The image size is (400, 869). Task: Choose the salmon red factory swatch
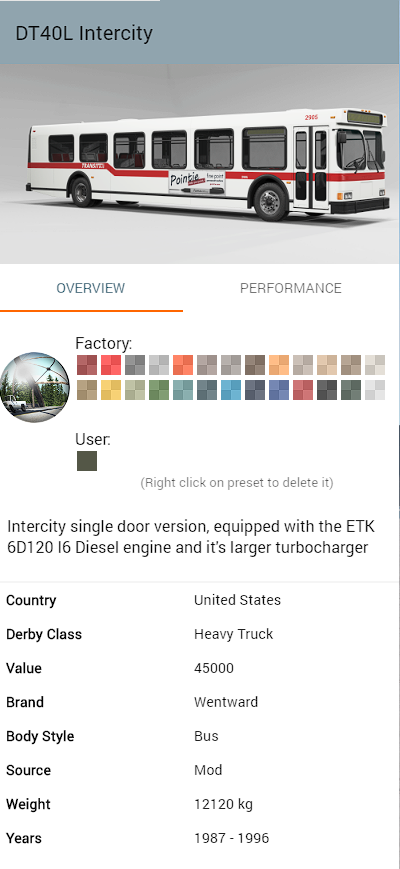click(x=303, y=390)
